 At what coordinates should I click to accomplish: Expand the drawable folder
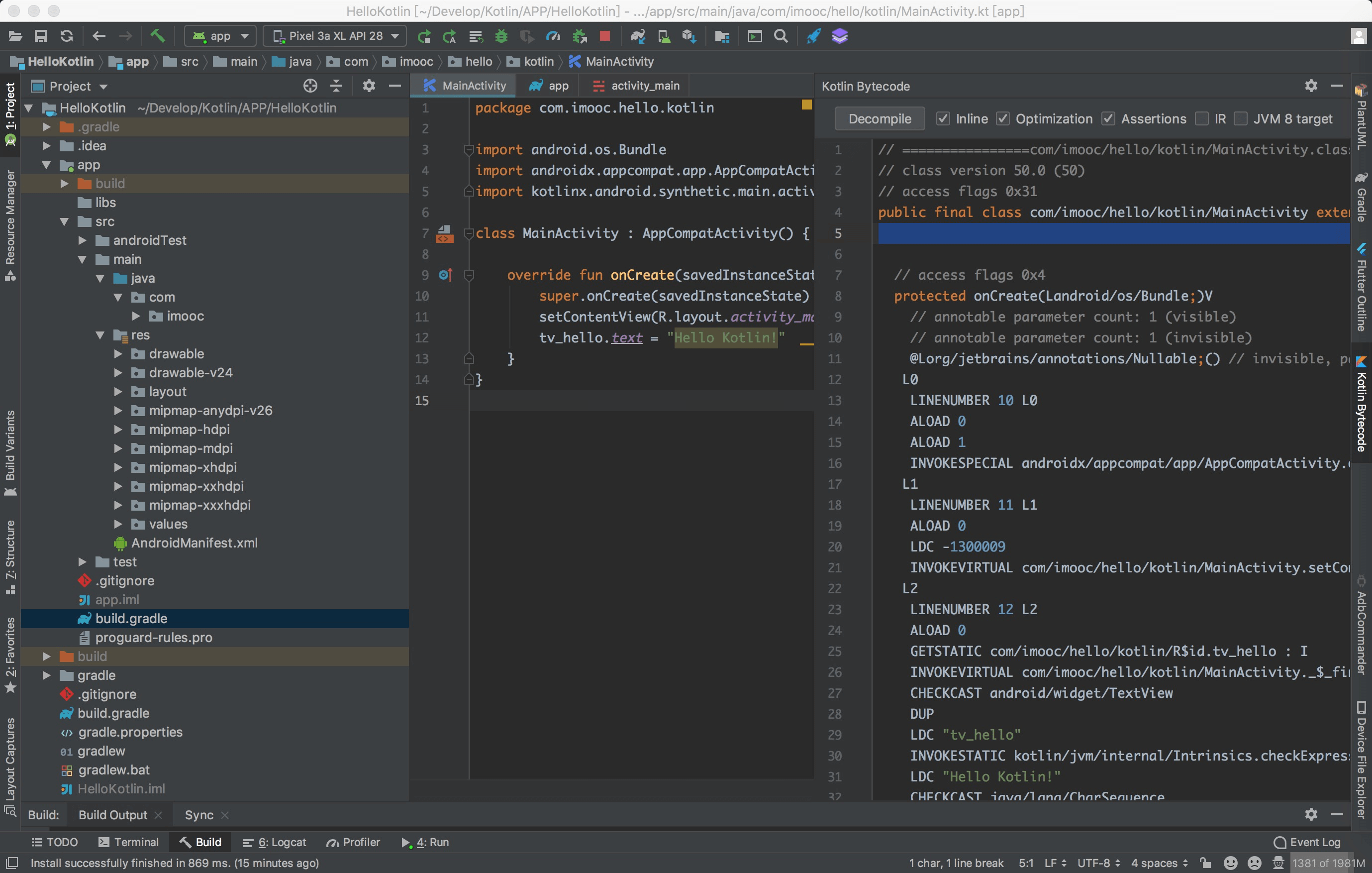118,353
